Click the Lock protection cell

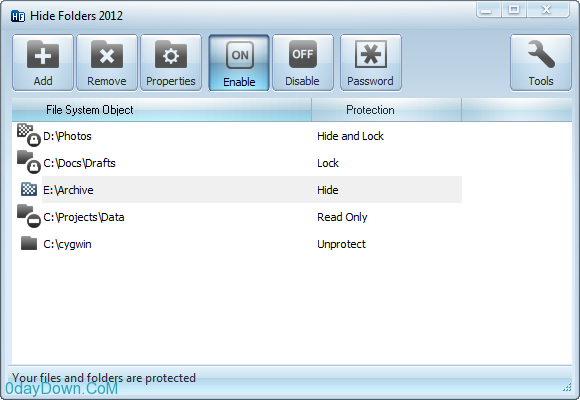pos(328,163)
